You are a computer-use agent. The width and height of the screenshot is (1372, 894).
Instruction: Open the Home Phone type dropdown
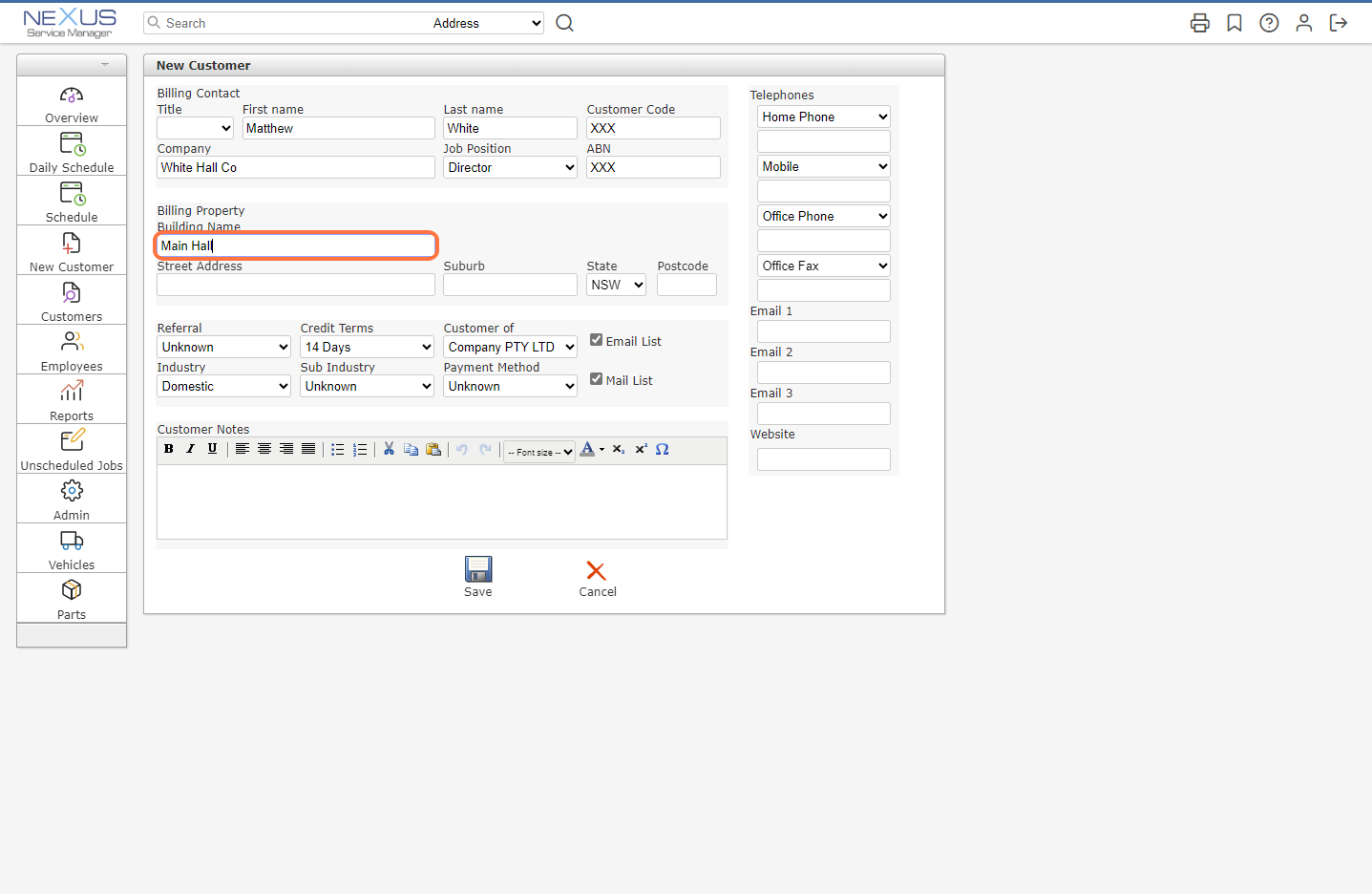[x=824, y=117]
